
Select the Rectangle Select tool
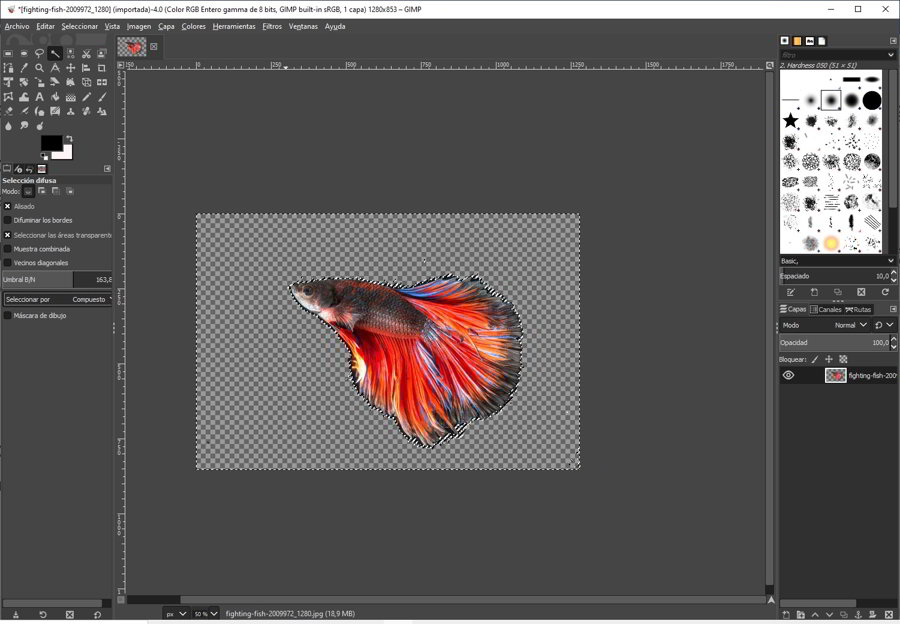8,53
